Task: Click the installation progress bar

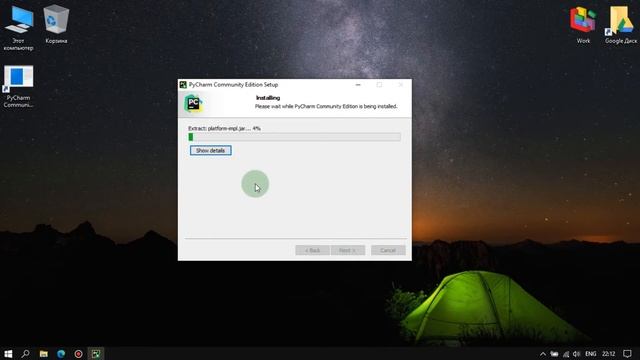Action: 294,137
